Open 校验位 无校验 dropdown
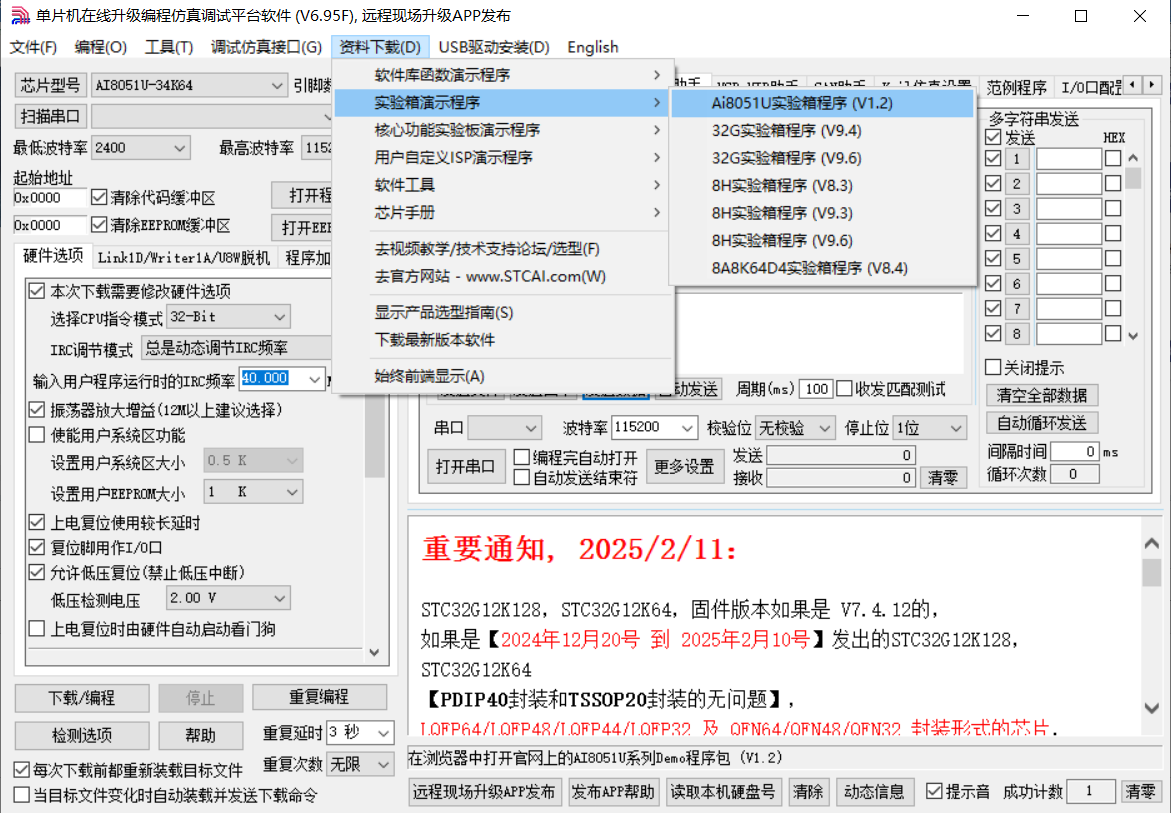Screen dimensions: 1171x813 (795, 428)
